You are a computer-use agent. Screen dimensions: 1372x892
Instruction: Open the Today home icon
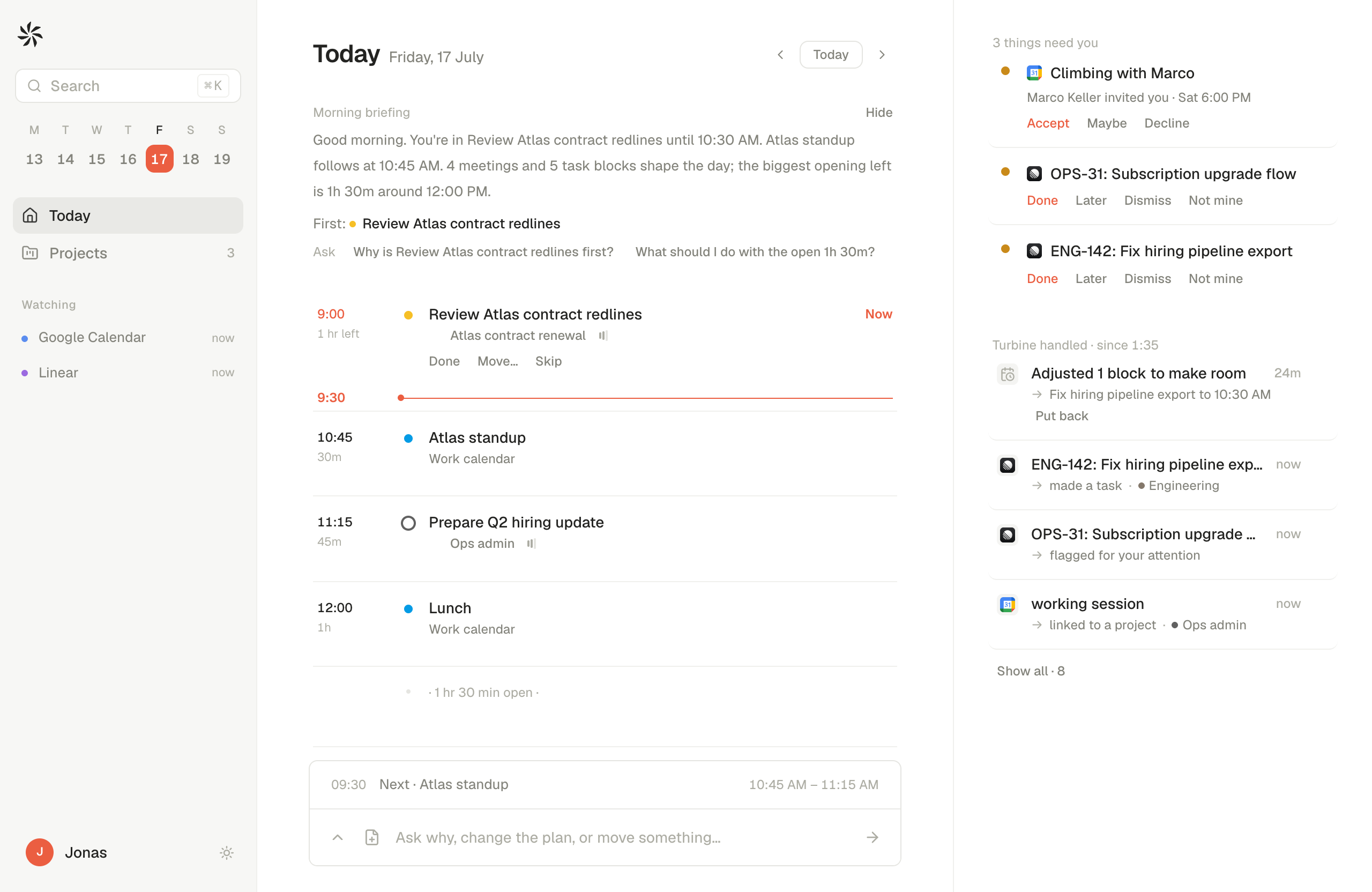pyautogui.click(x=30, y=215)
